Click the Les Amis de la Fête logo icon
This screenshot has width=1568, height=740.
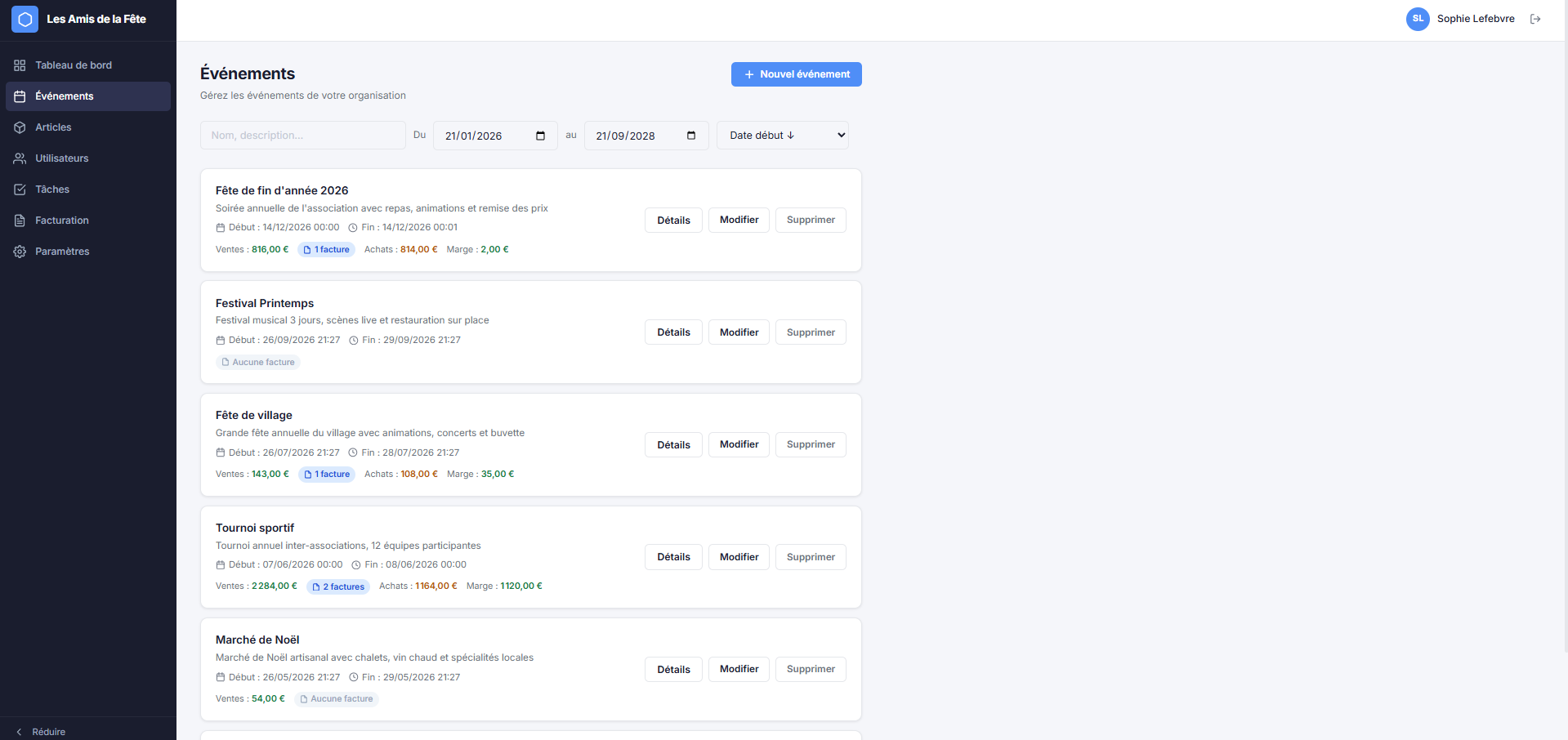tap(25, 19)
